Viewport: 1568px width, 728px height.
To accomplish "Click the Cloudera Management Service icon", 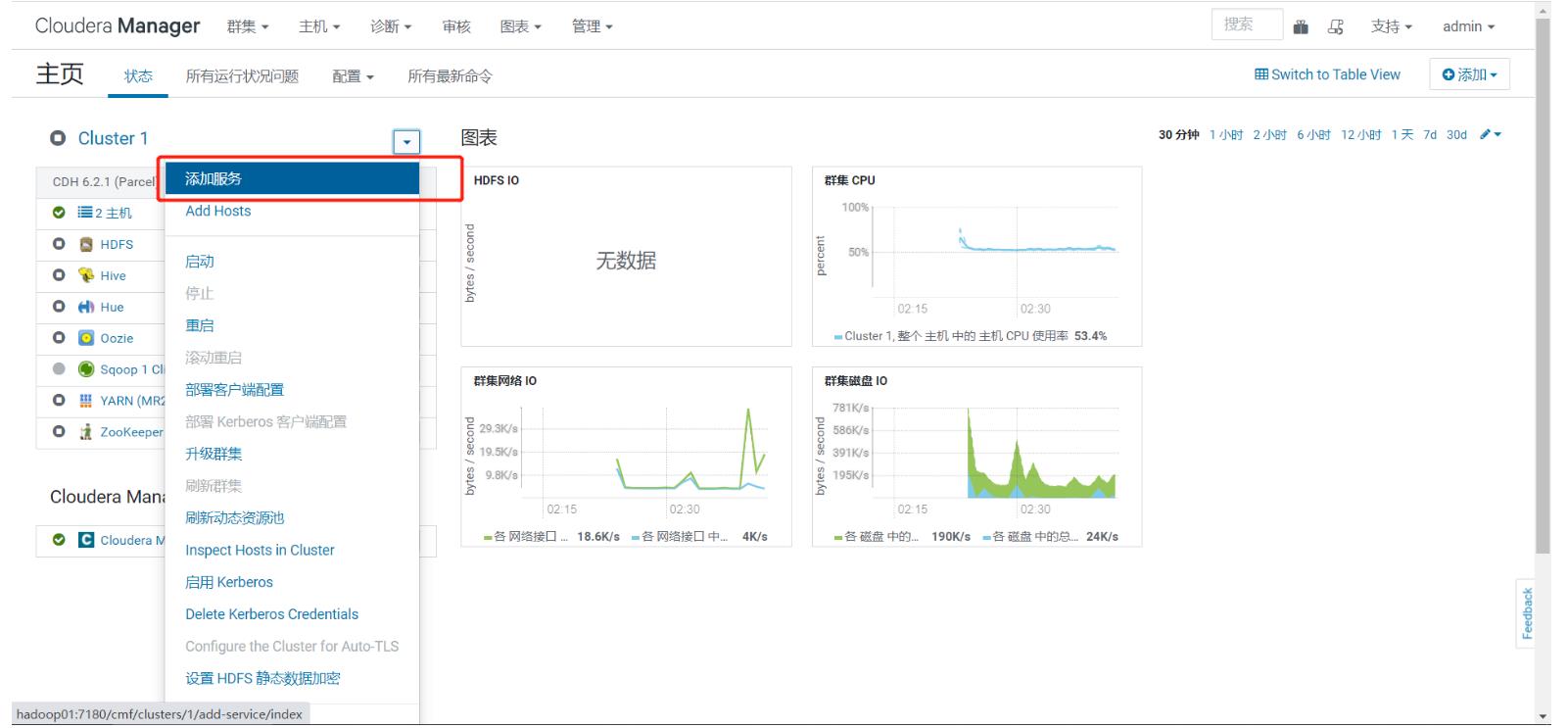I will click(86, 540).
